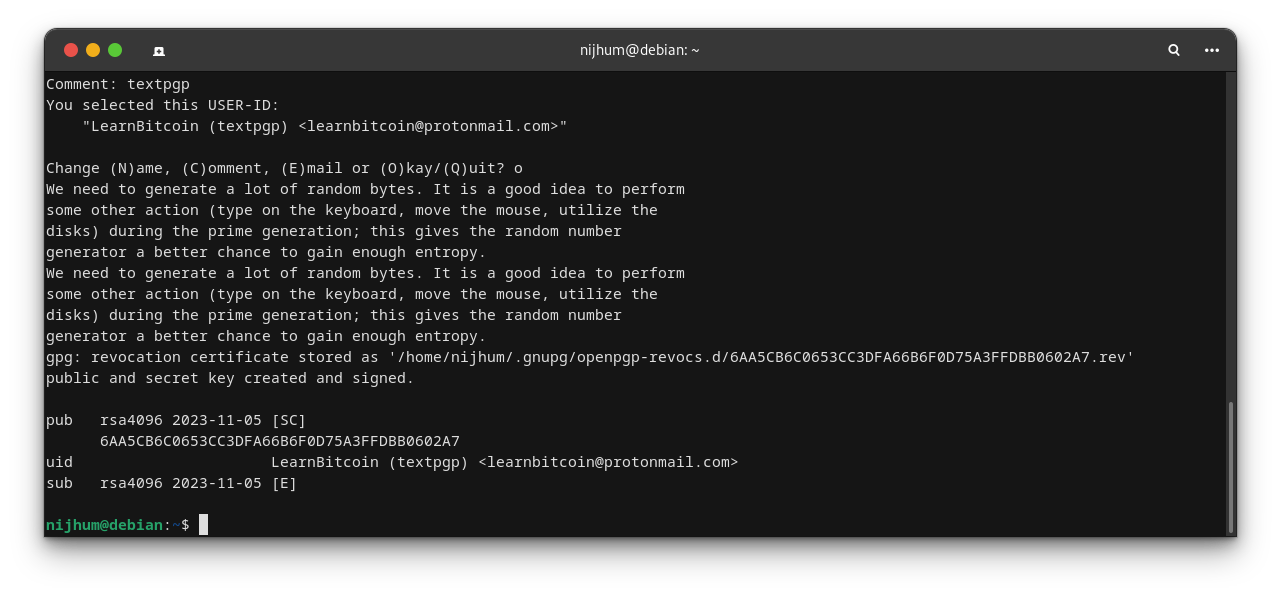Screen dimensions: 1281x597
Task: Click the cursor at the shell prompt
Action: (x=203, y=525)
